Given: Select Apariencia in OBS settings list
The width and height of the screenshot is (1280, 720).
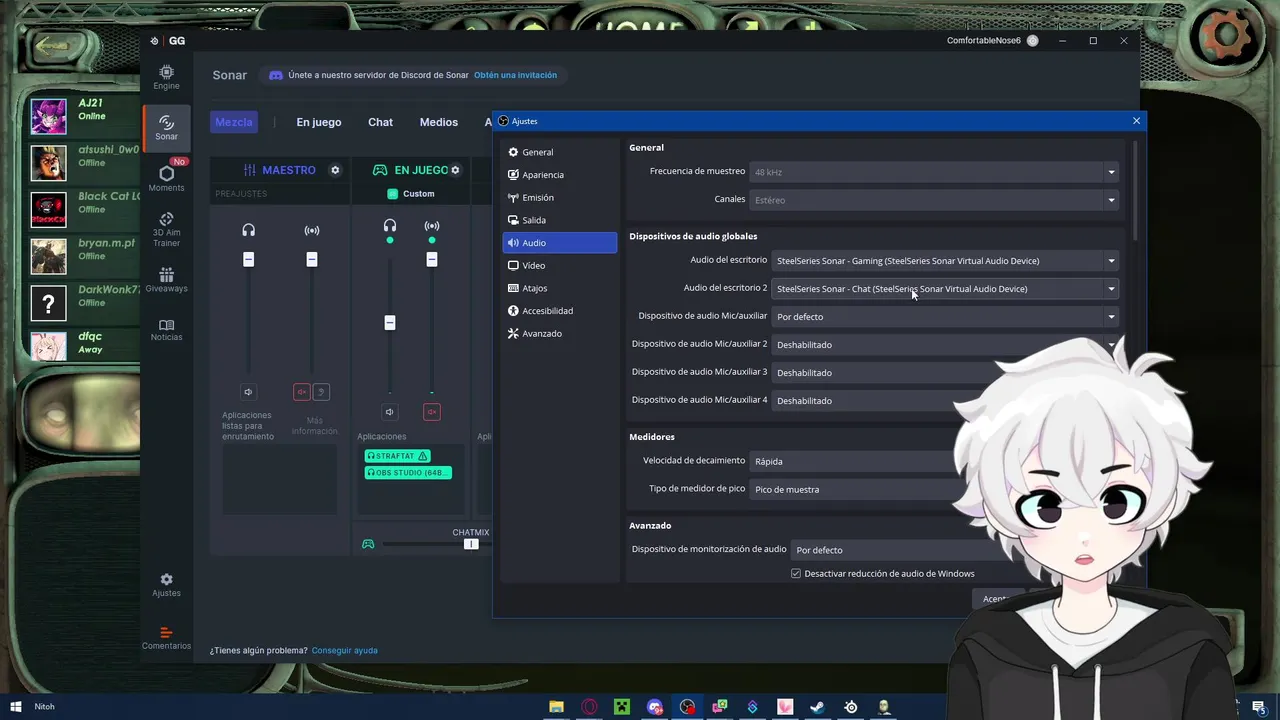Looking at the screenshot, I should (x=559, y=175).
